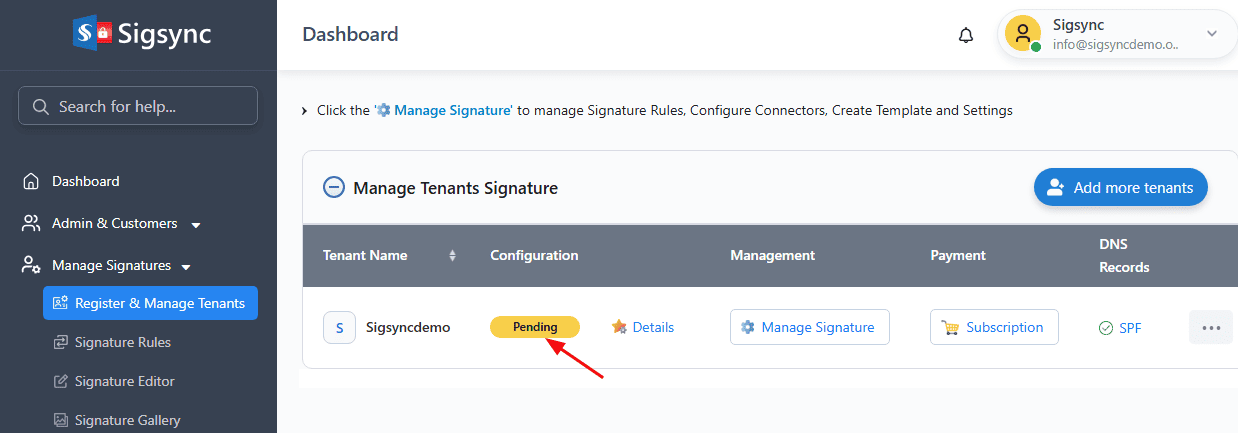Click the Signature Editor sidebar icon
Screen dimensions: 1238x433
click(x=61, y=381)
